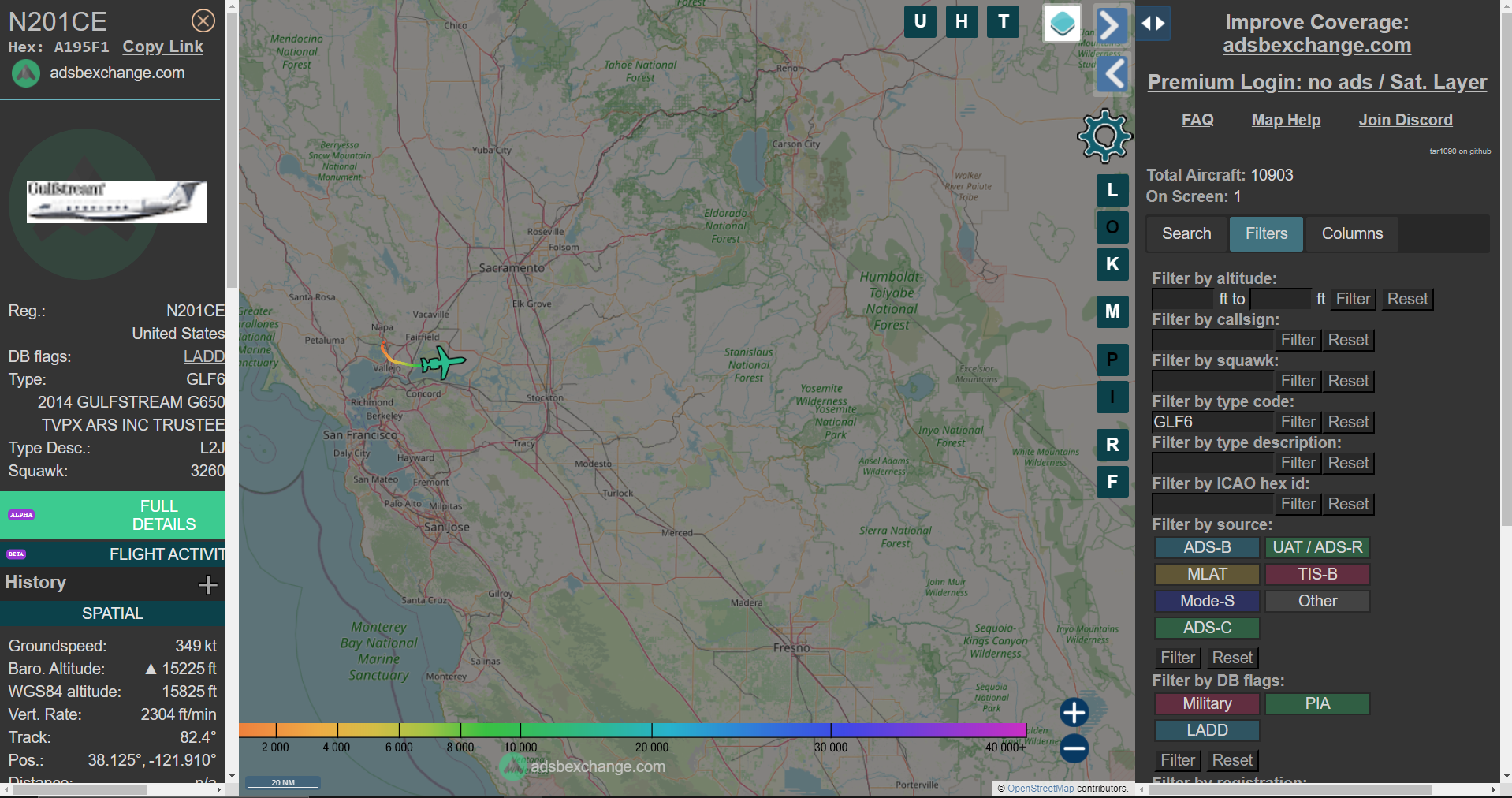This screenshot has height=798, width=1512.
Task: Toggle the L map button
Action: click(x=1112, y=190)
